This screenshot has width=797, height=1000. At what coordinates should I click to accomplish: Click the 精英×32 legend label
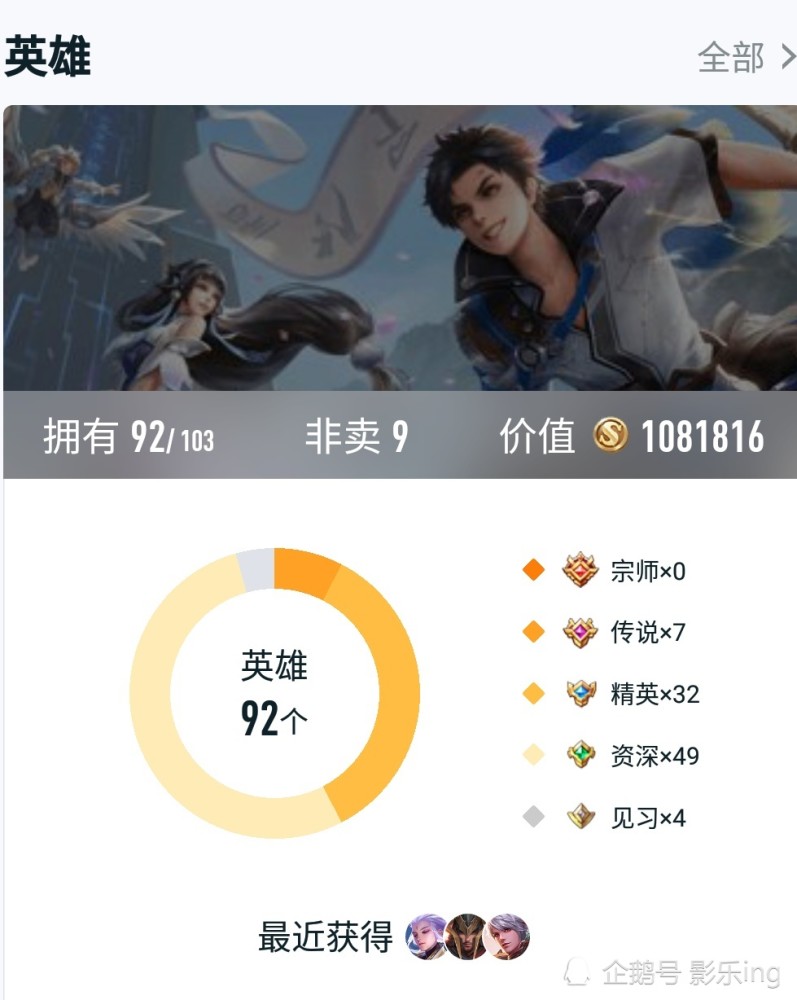[655, 693]
